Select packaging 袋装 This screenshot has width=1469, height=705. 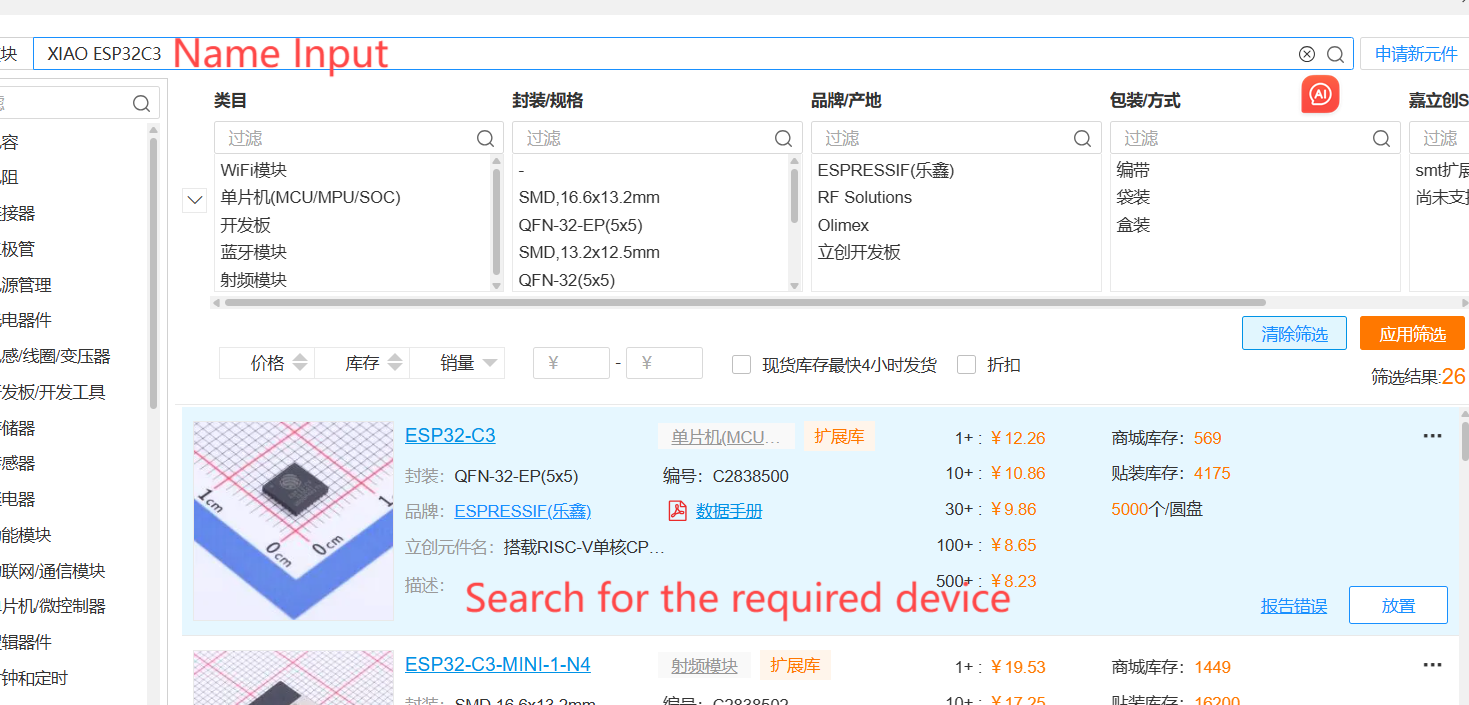coord(1133,197)
